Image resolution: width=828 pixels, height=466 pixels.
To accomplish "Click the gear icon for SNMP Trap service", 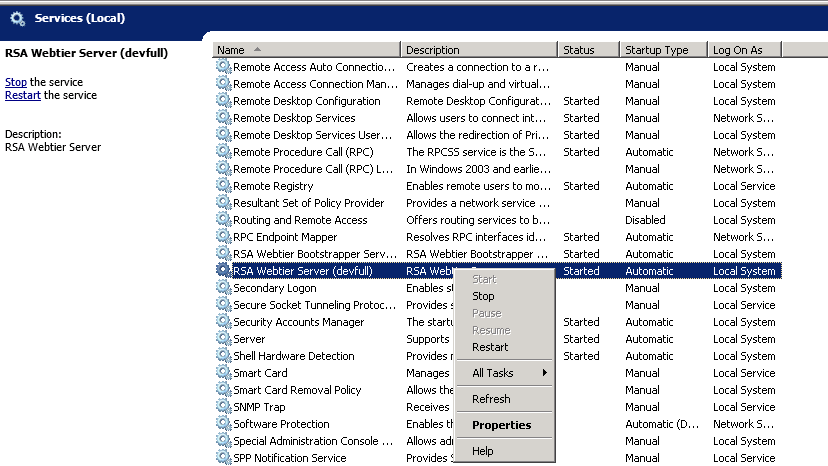I will point(223,407).
